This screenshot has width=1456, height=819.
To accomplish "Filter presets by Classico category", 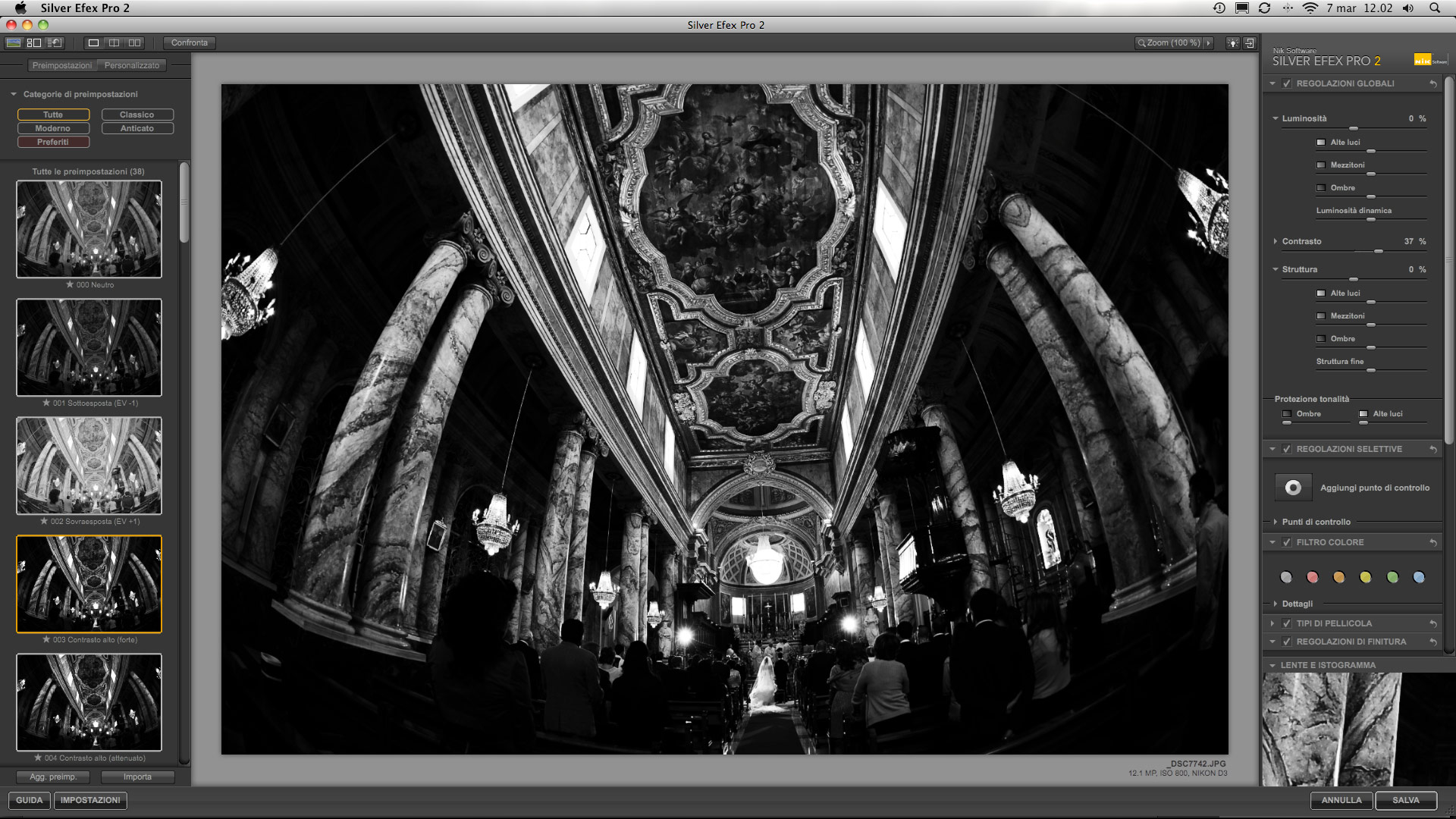I will coord(137,115).
